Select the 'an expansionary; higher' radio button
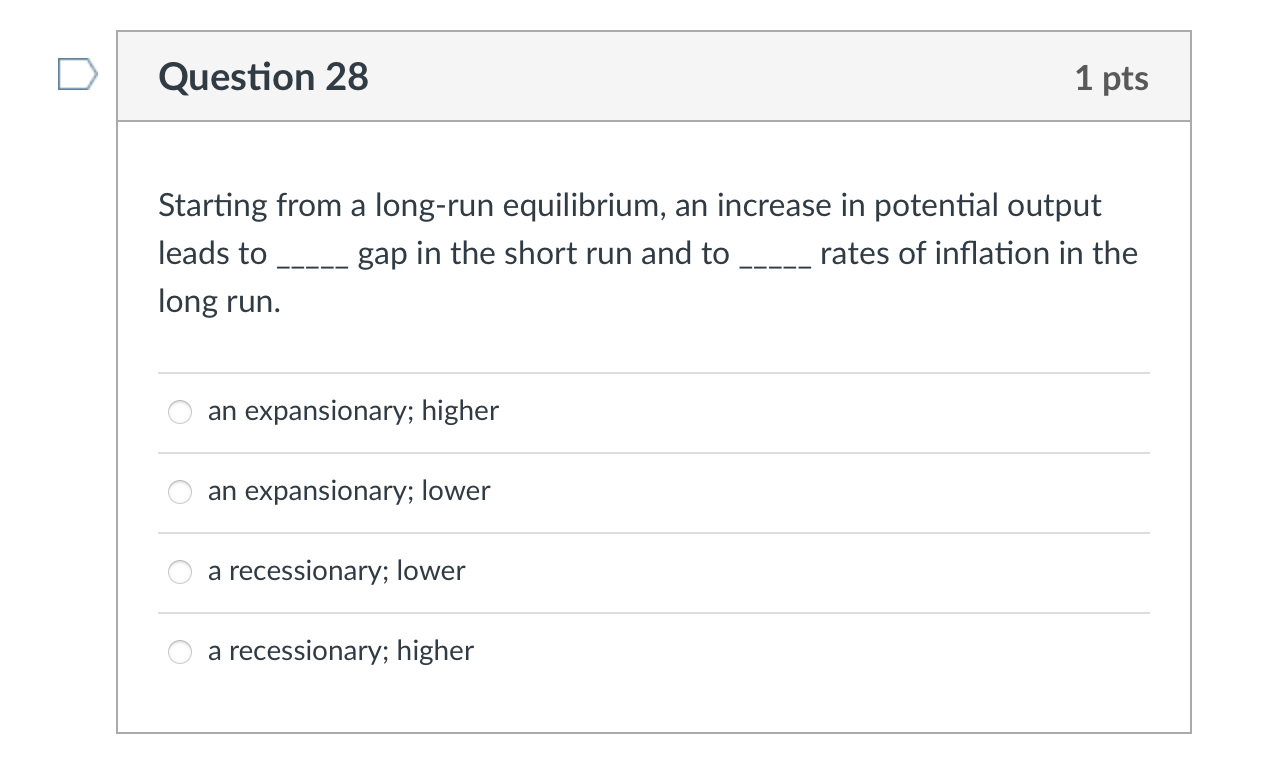The width and height of the screenshot is (1274, 772). (x=179, y=411)
